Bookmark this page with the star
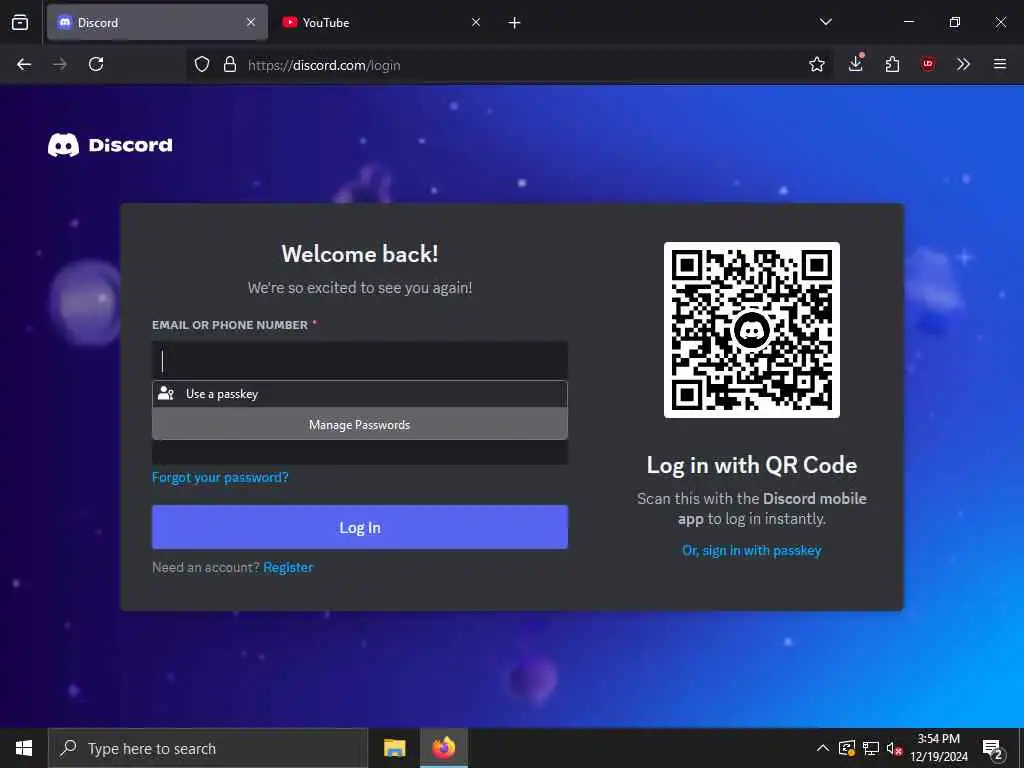This screenshot has width=1024, height=768. 817,64
